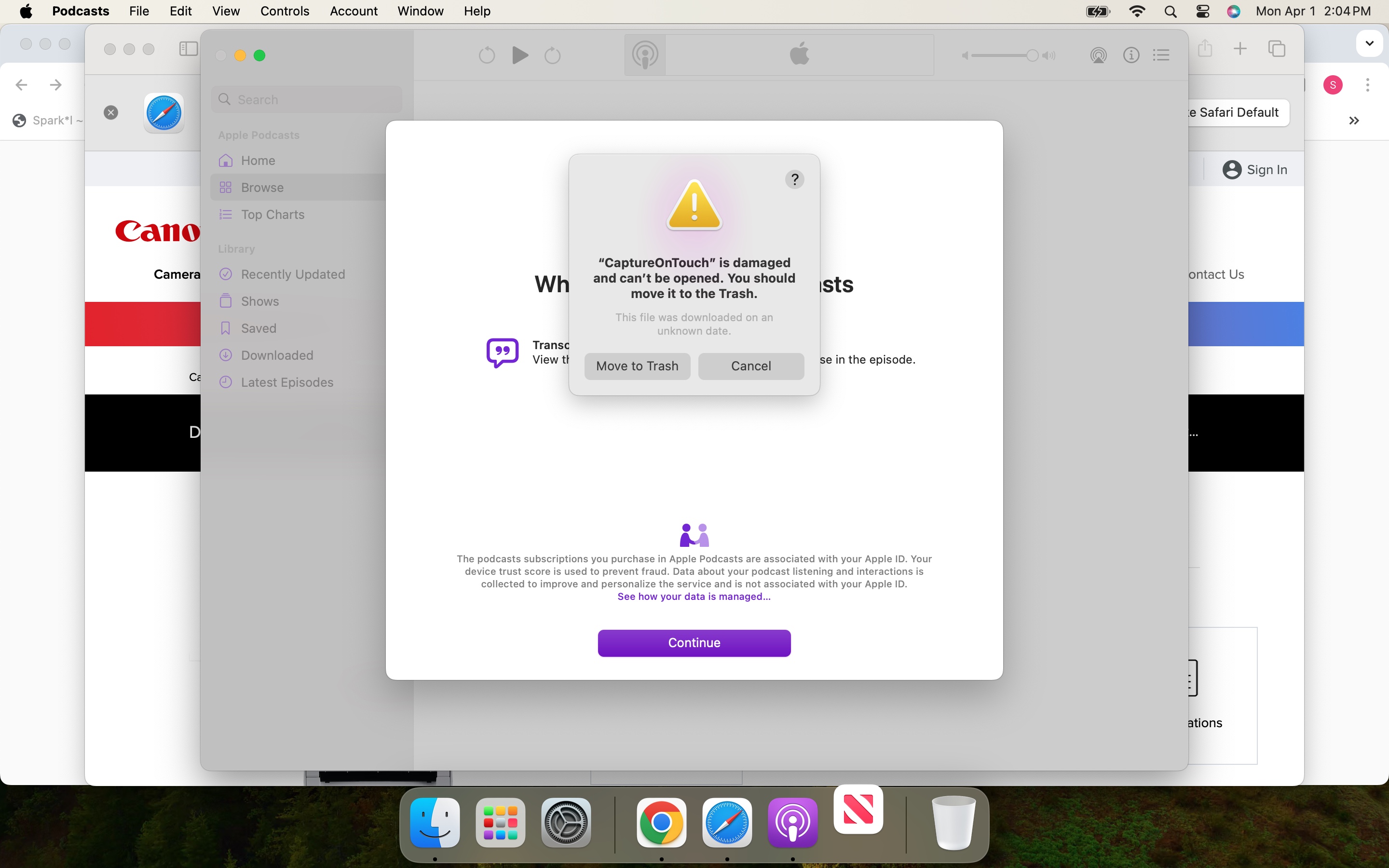Open Downloaded in the Library sidebar

[x=277, y=355]
